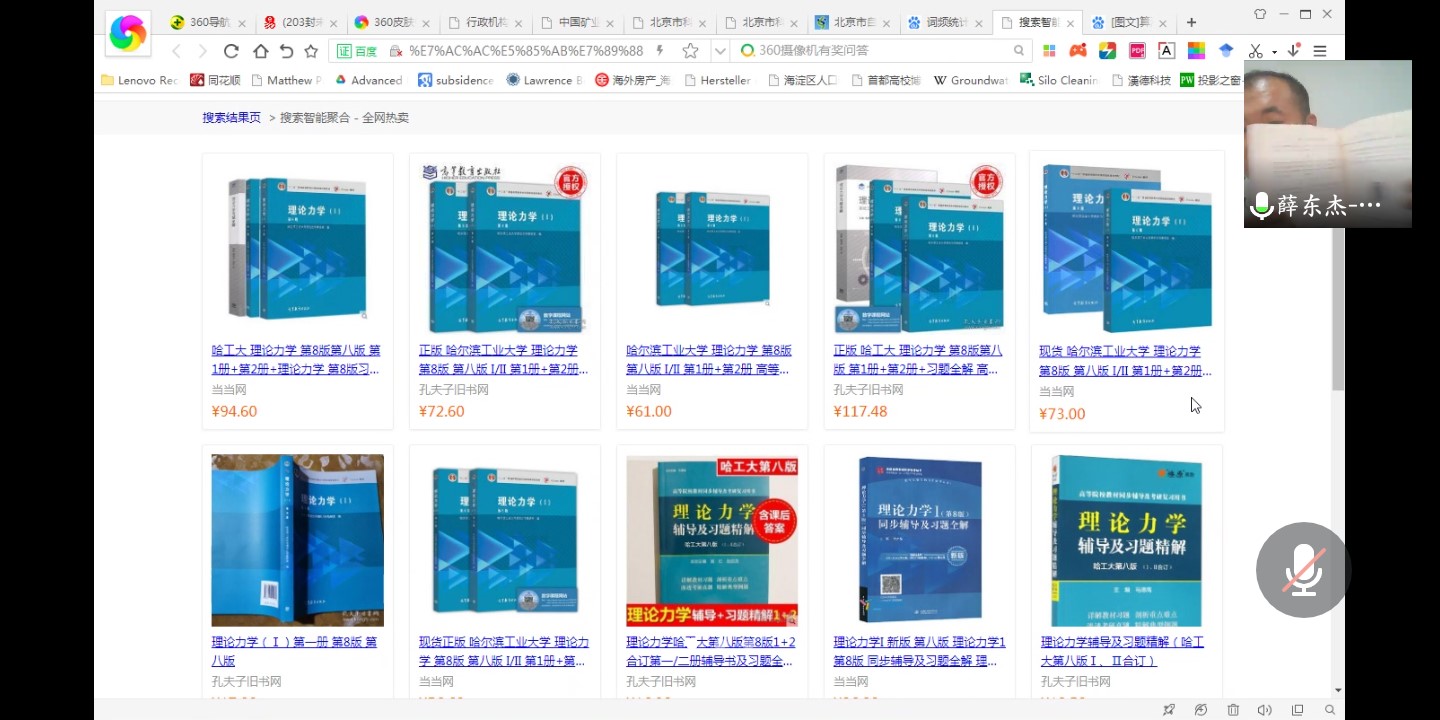
Task: Open the rainbow color grid extension
Action: pos(1196,51)
